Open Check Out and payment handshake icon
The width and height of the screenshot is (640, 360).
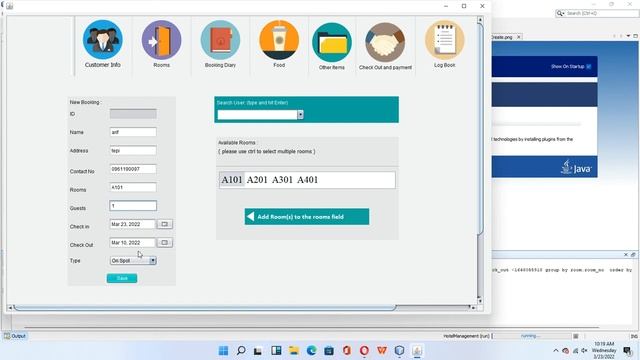click(385, 42)
